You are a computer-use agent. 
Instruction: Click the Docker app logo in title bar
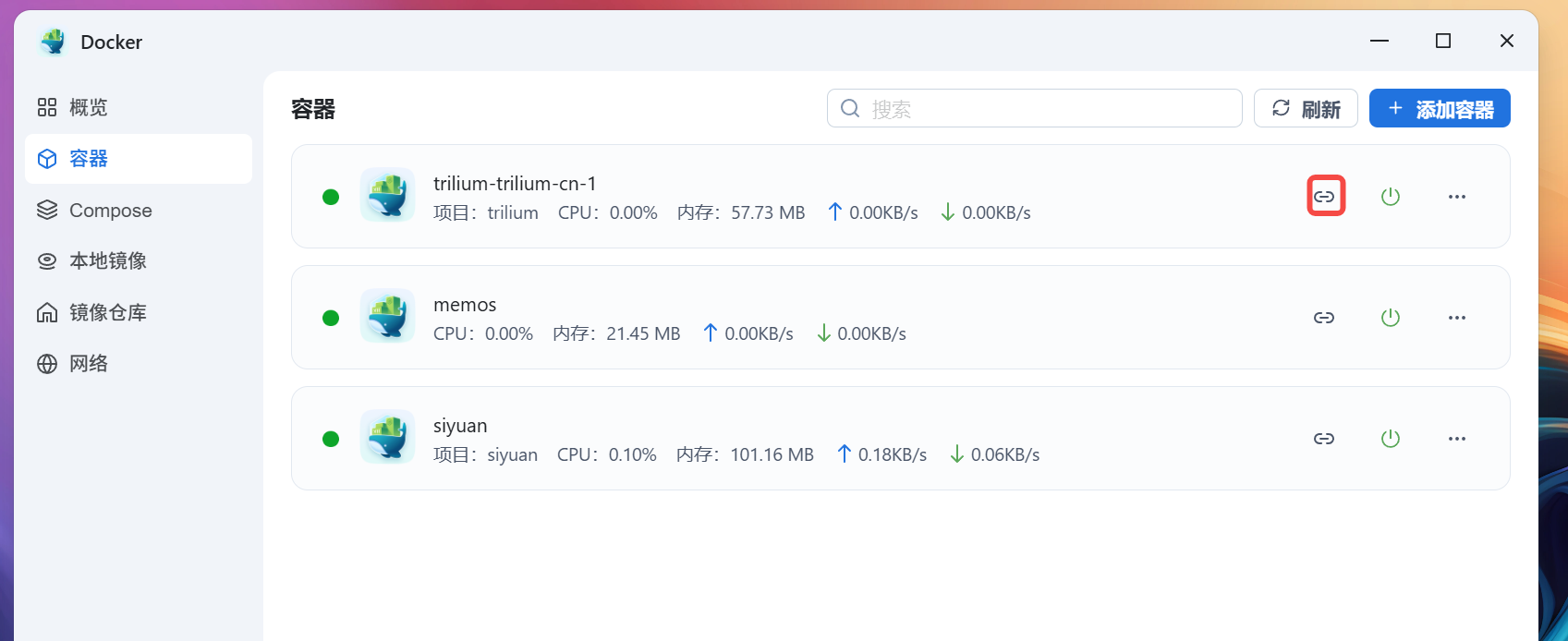(54, 42)
